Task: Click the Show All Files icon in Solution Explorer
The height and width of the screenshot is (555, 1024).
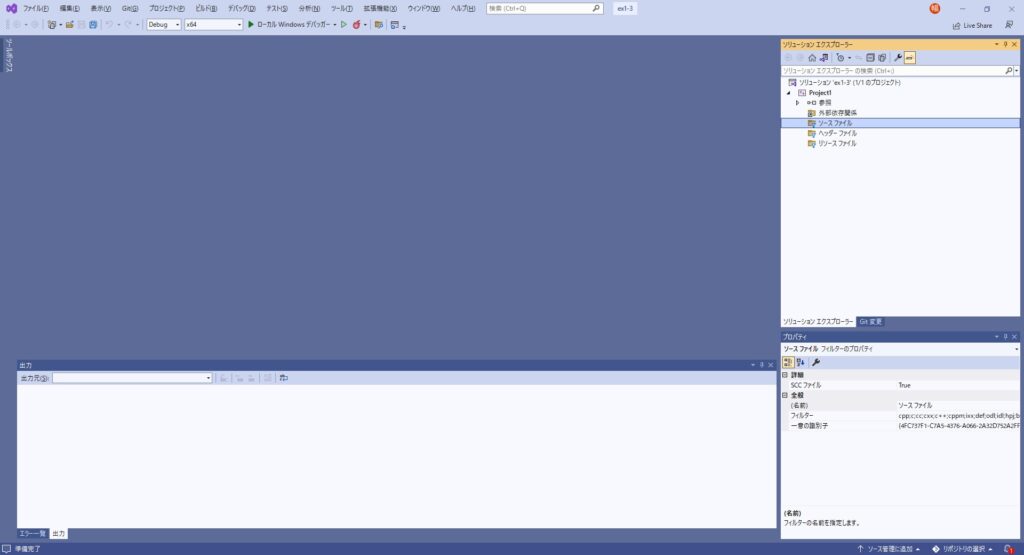Action: coord(882,58)
